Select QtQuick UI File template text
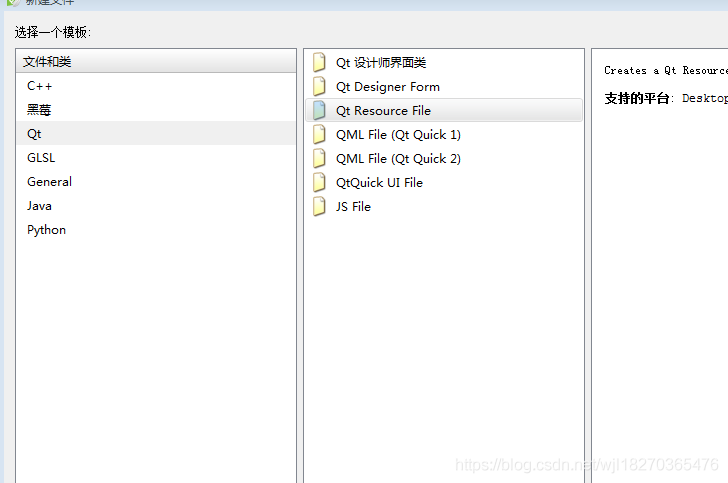 tap(379, 183)
